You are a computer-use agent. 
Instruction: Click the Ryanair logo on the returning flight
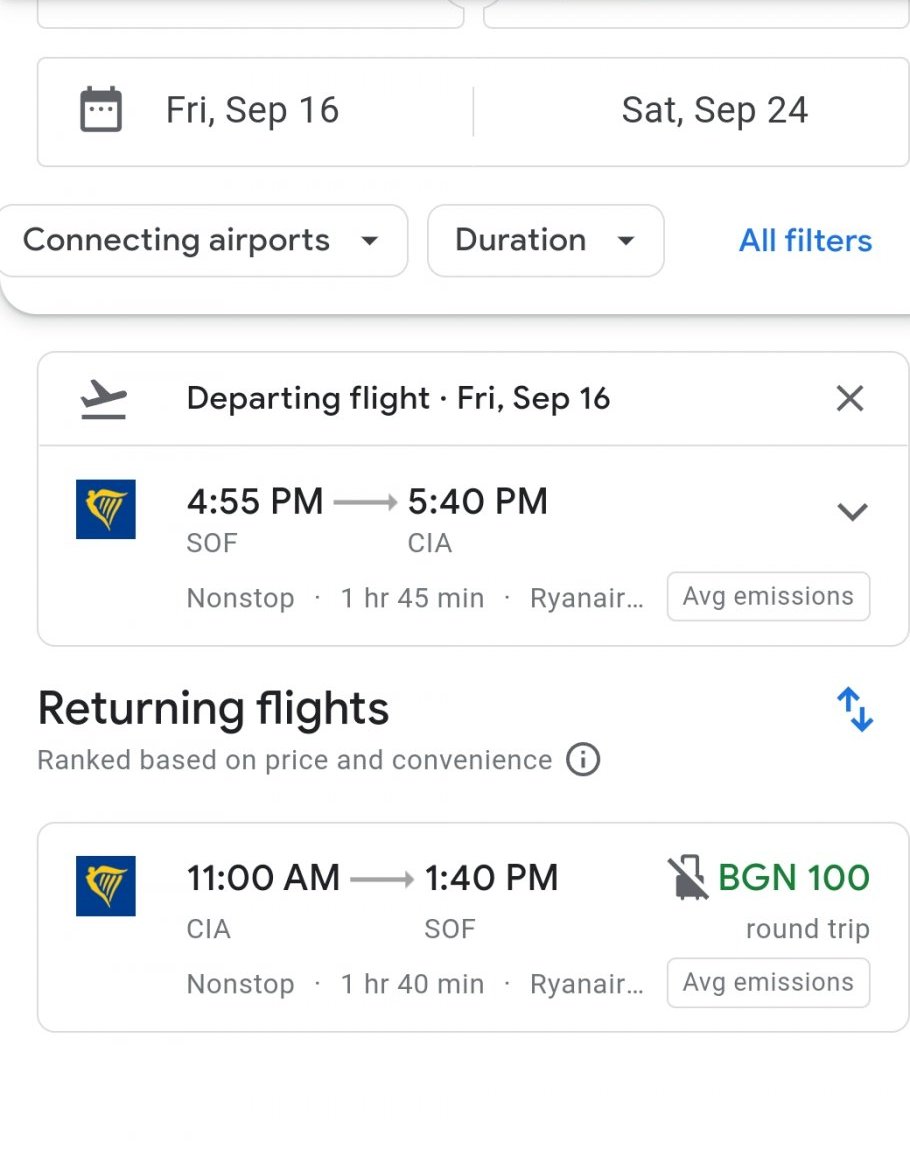point(106,886)
